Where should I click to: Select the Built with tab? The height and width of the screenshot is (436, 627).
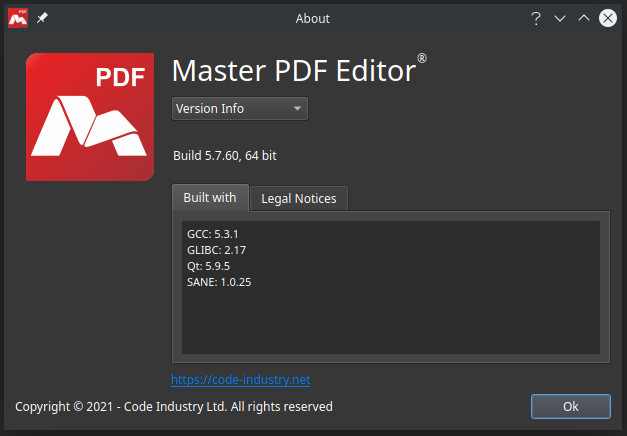210,198
